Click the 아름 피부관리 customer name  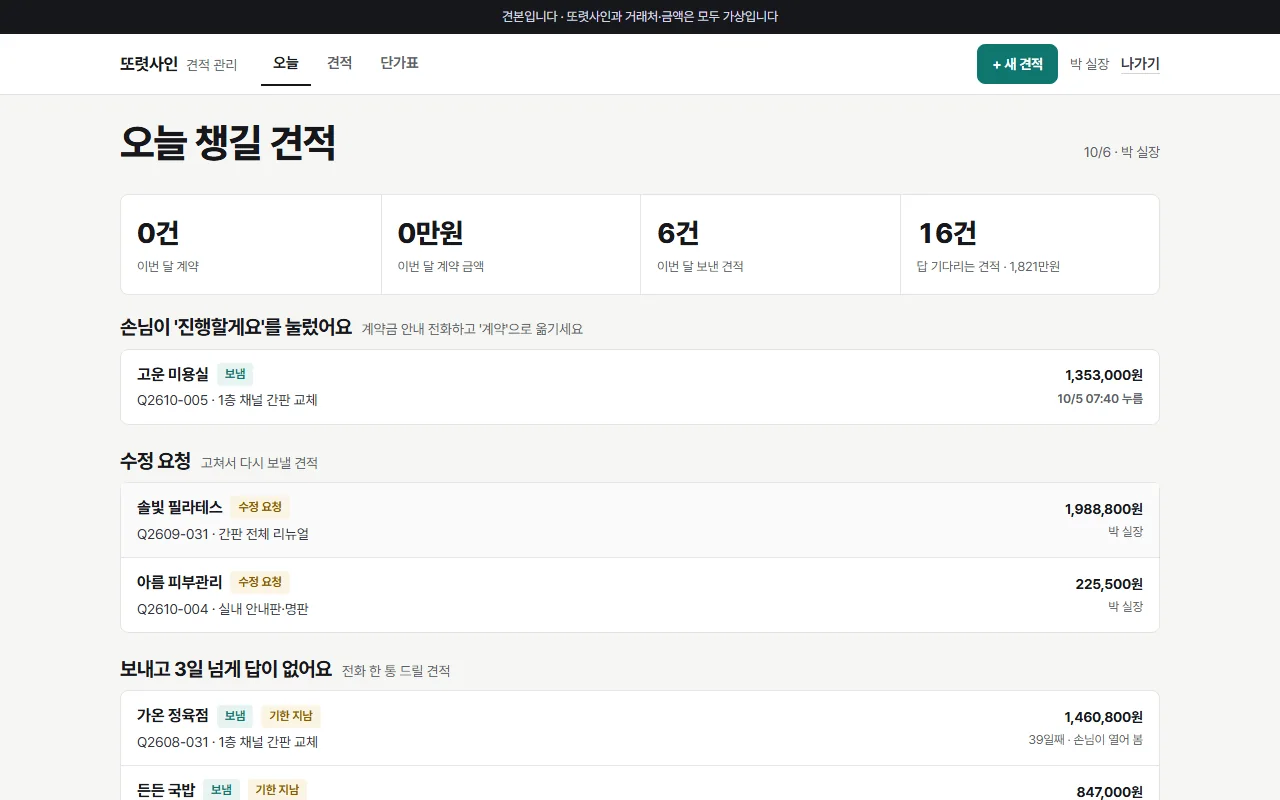(180, 582)
